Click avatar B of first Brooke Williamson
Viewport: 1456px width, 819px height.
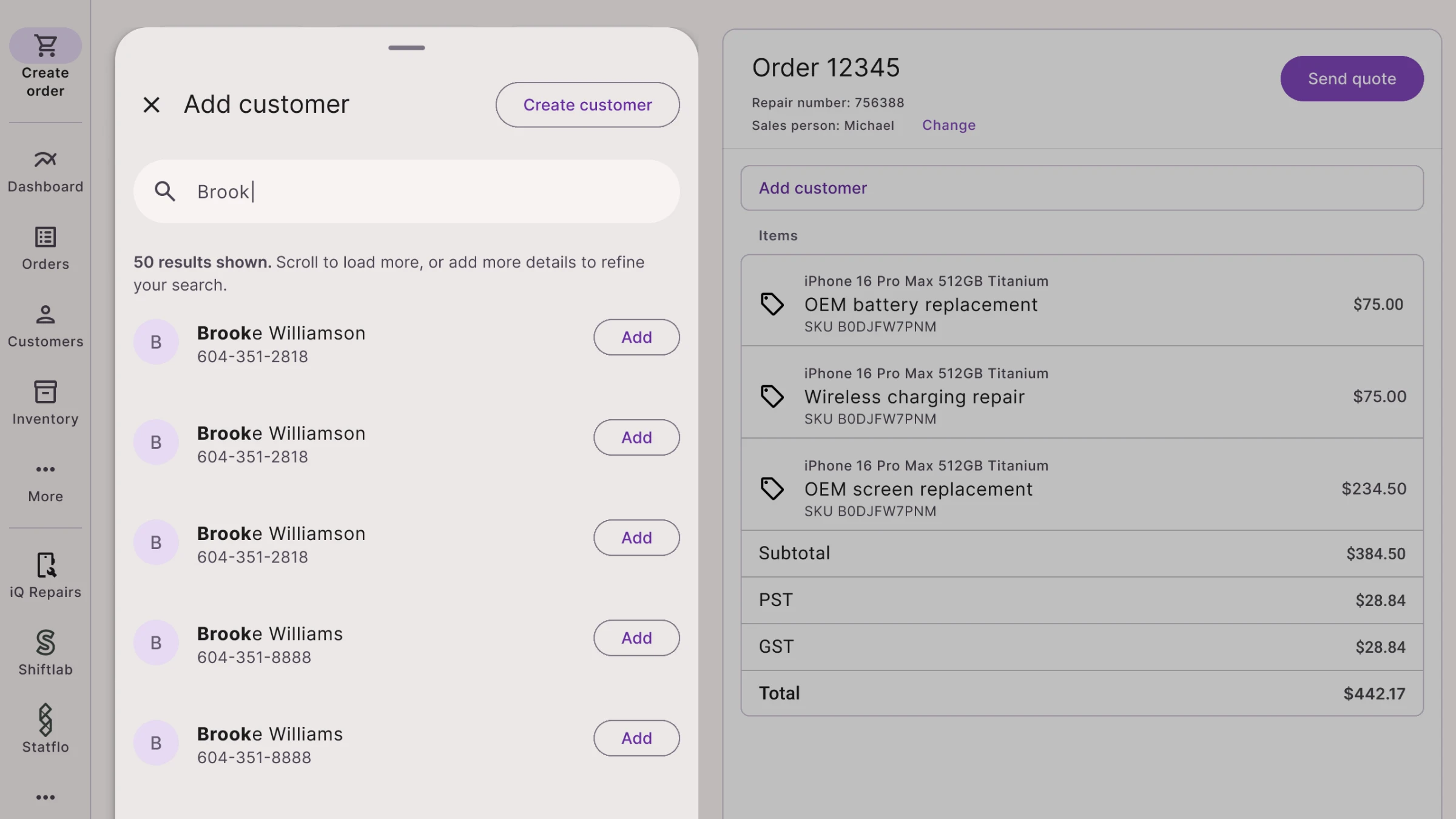pos(156,342)
